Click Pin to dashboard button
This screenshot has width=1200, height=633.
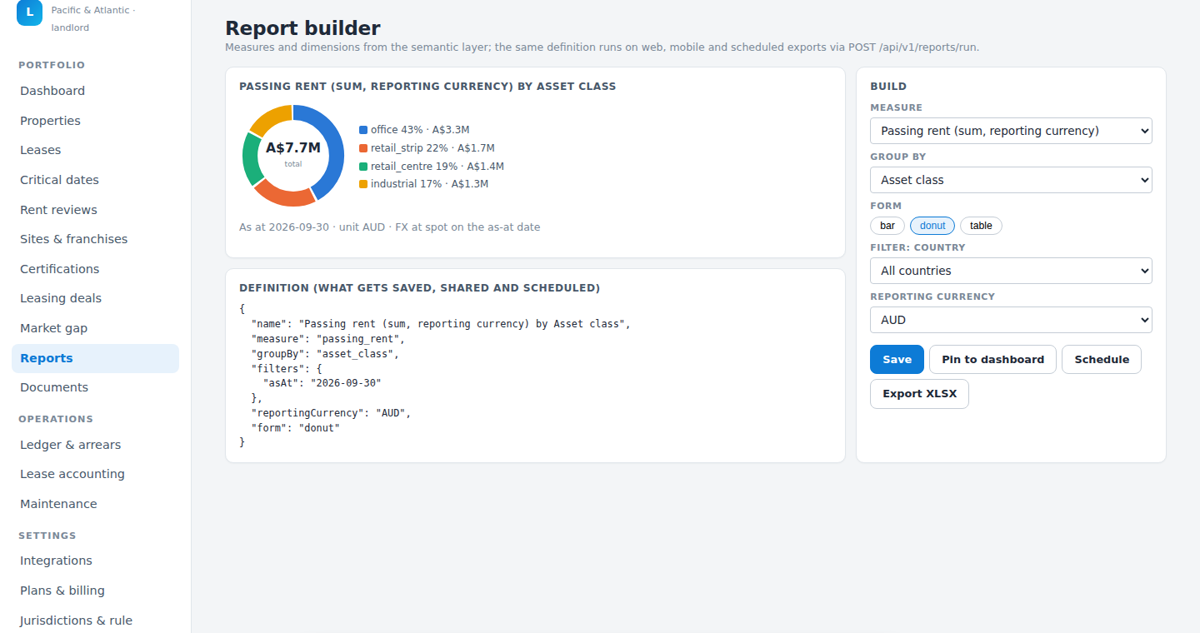tap(992, 360)
